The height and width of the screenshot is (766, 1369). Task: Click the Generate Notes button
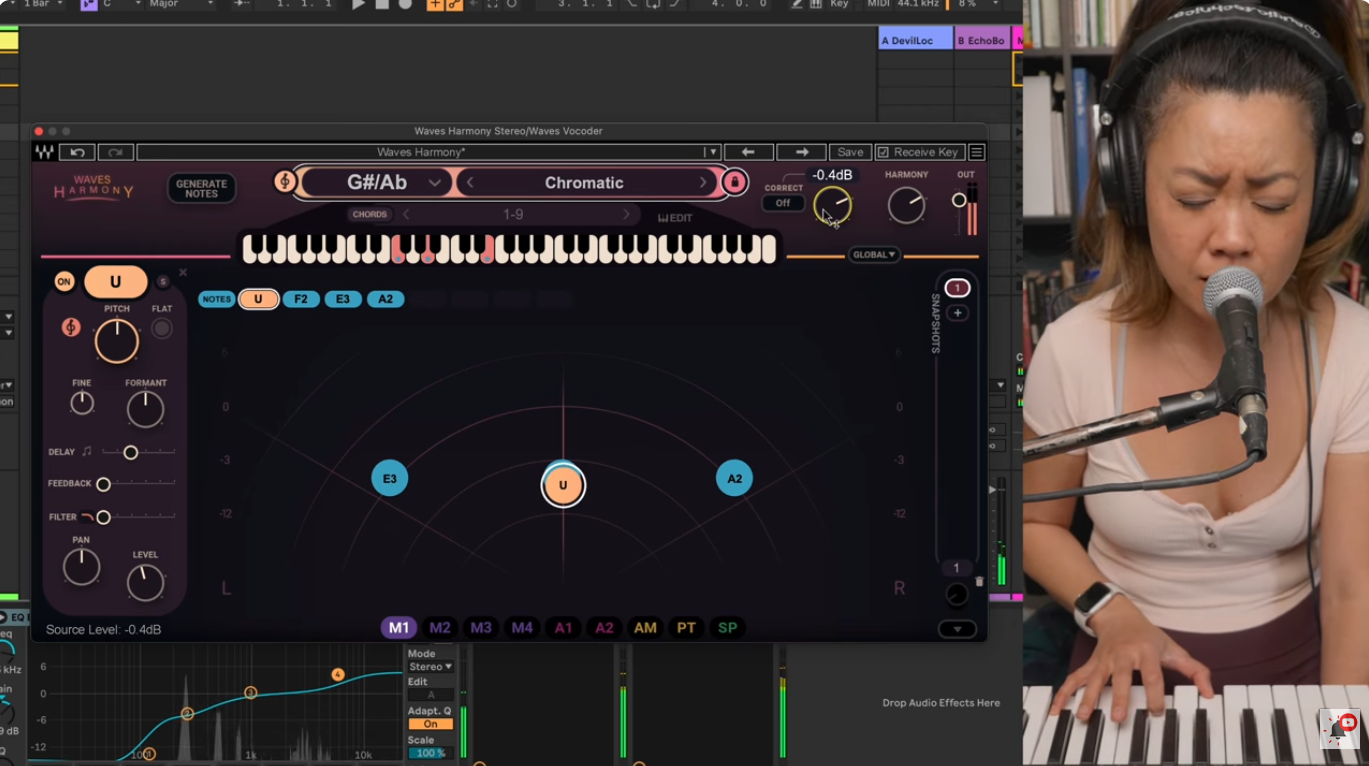(201, 190)
